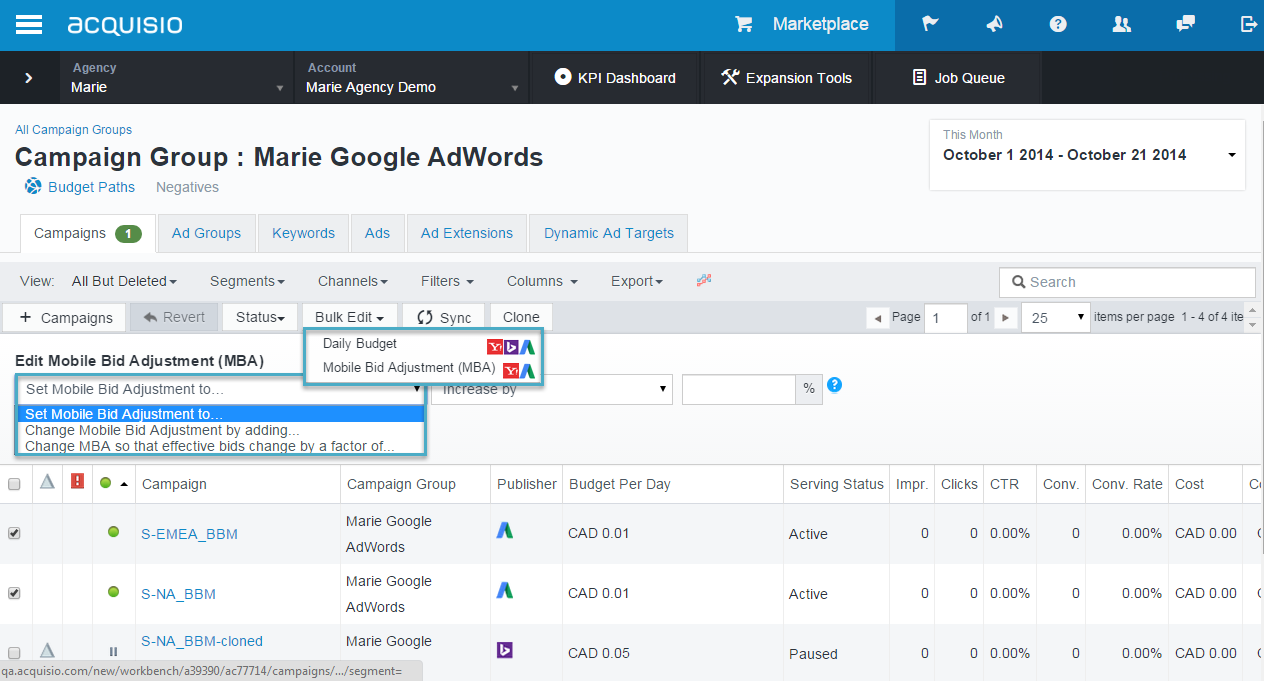Open the users icon in header
The width and height of the screenshot is (1264, 681).
[x=1122, y=24]
